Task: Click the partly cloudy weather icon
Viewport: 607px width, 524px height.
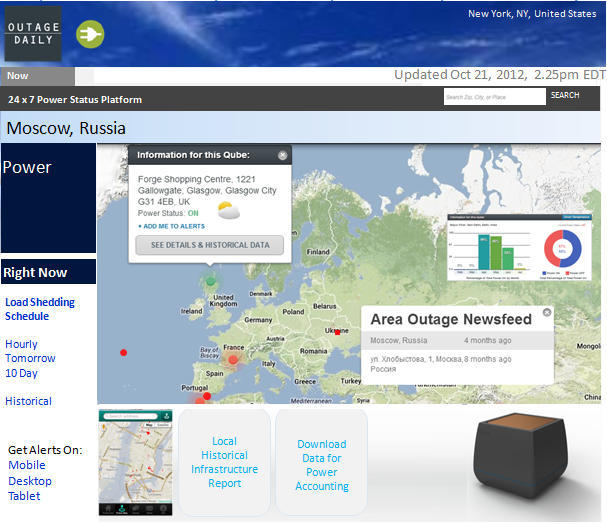Action: coord(228,211)
